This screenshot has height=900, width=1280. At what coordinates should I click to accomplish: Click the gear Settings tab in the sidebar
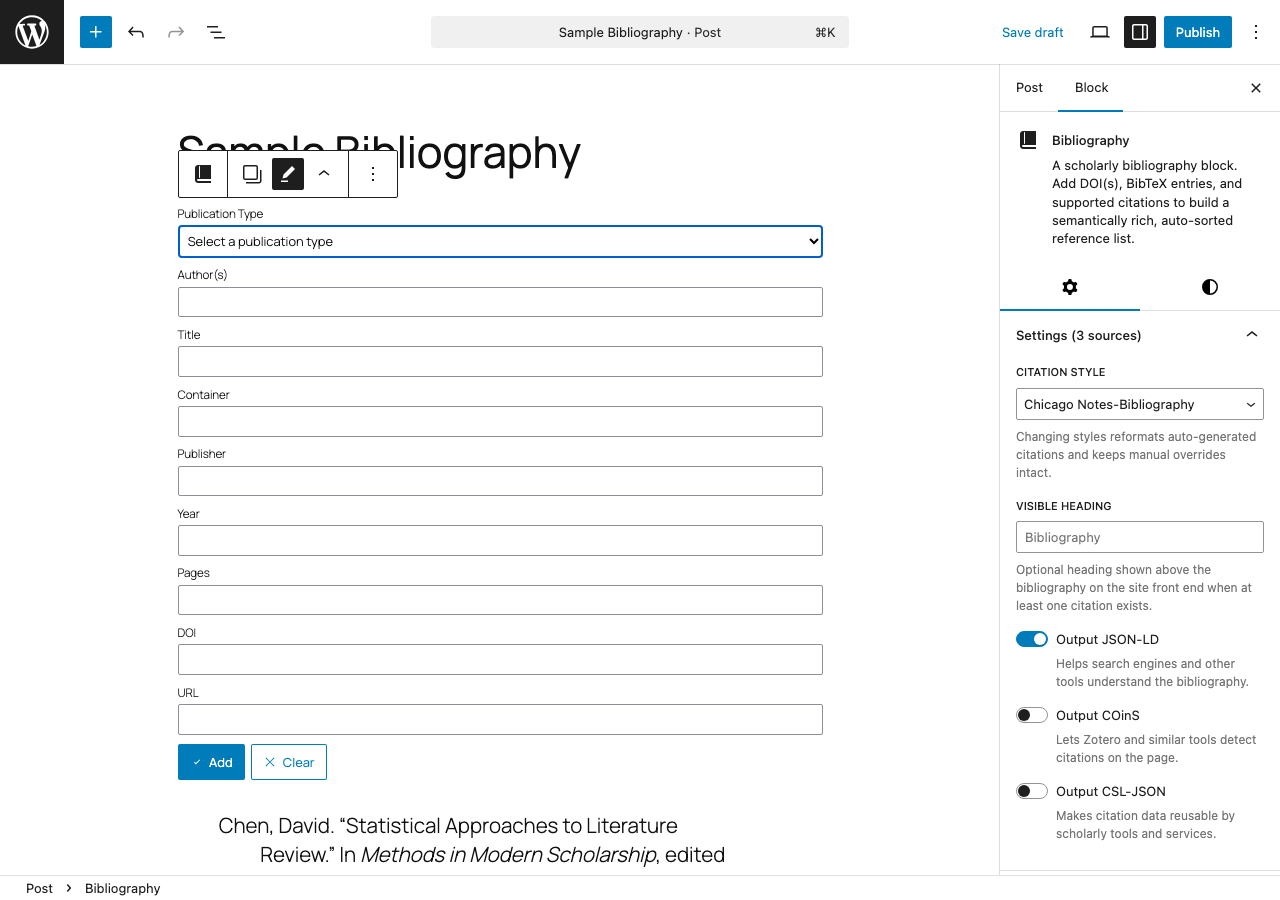tap(1070, 287)
